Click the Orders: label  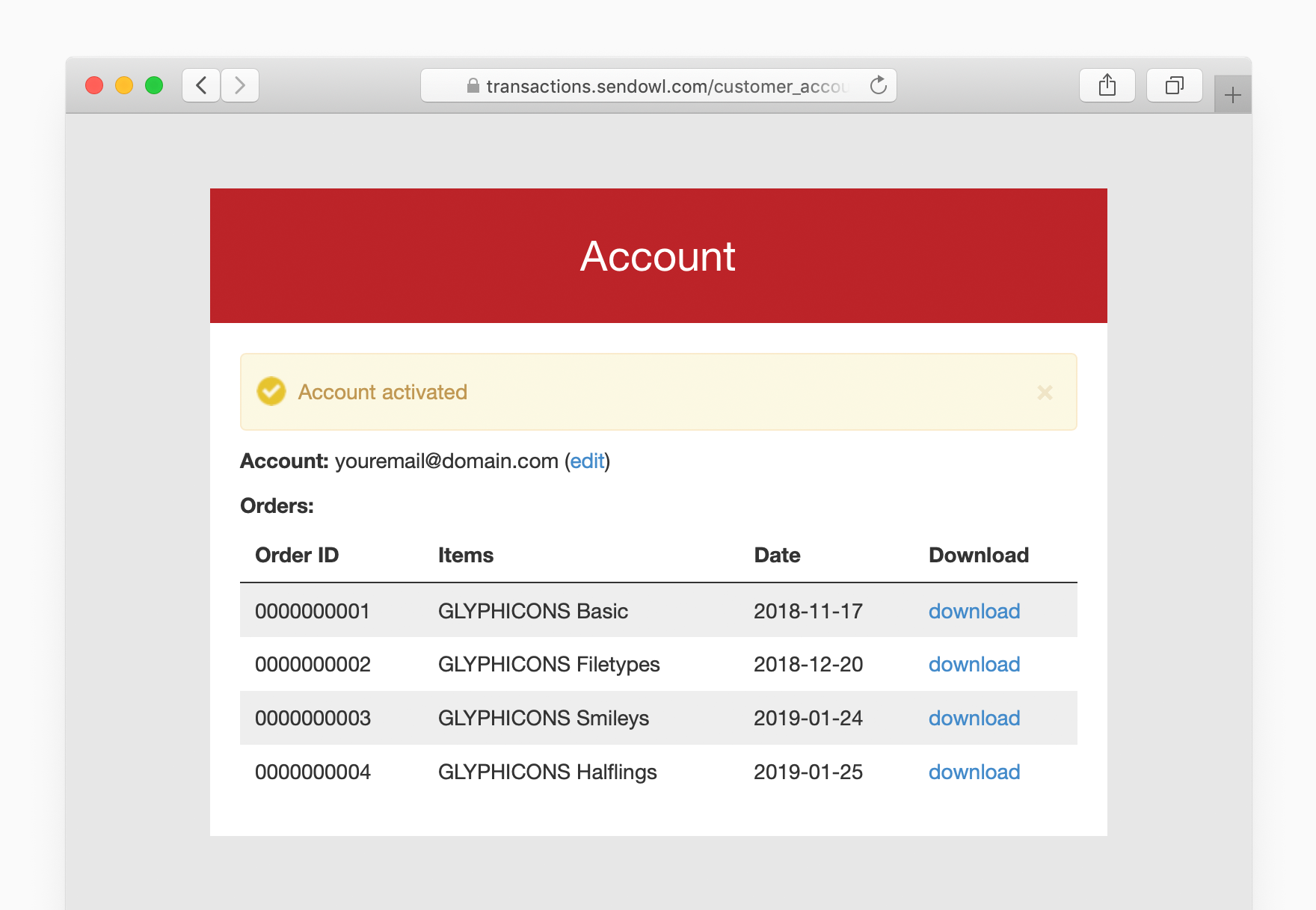[277, 506]
